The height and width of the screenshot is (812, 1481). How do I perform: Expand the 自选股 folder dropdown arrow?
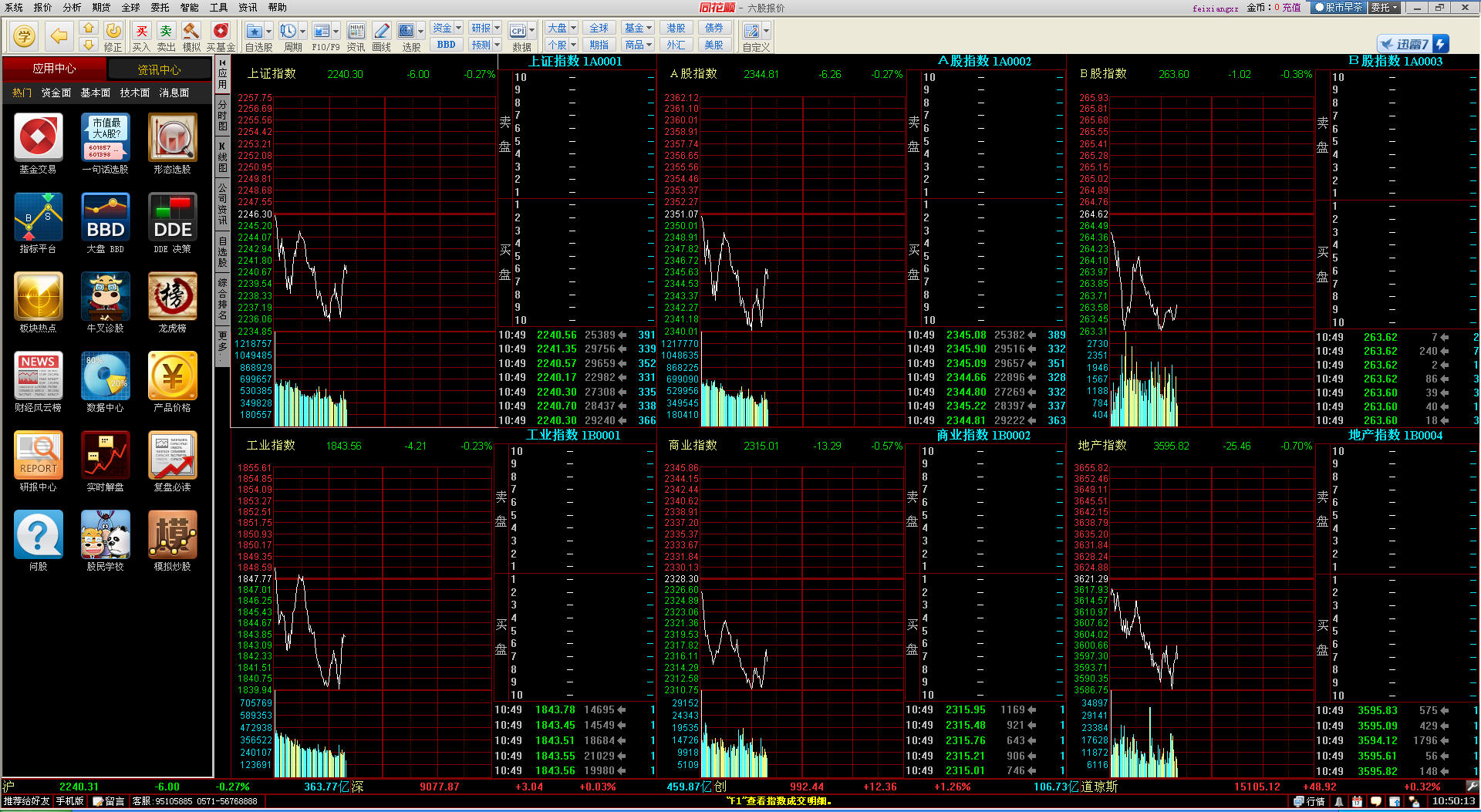pos(268,32)
